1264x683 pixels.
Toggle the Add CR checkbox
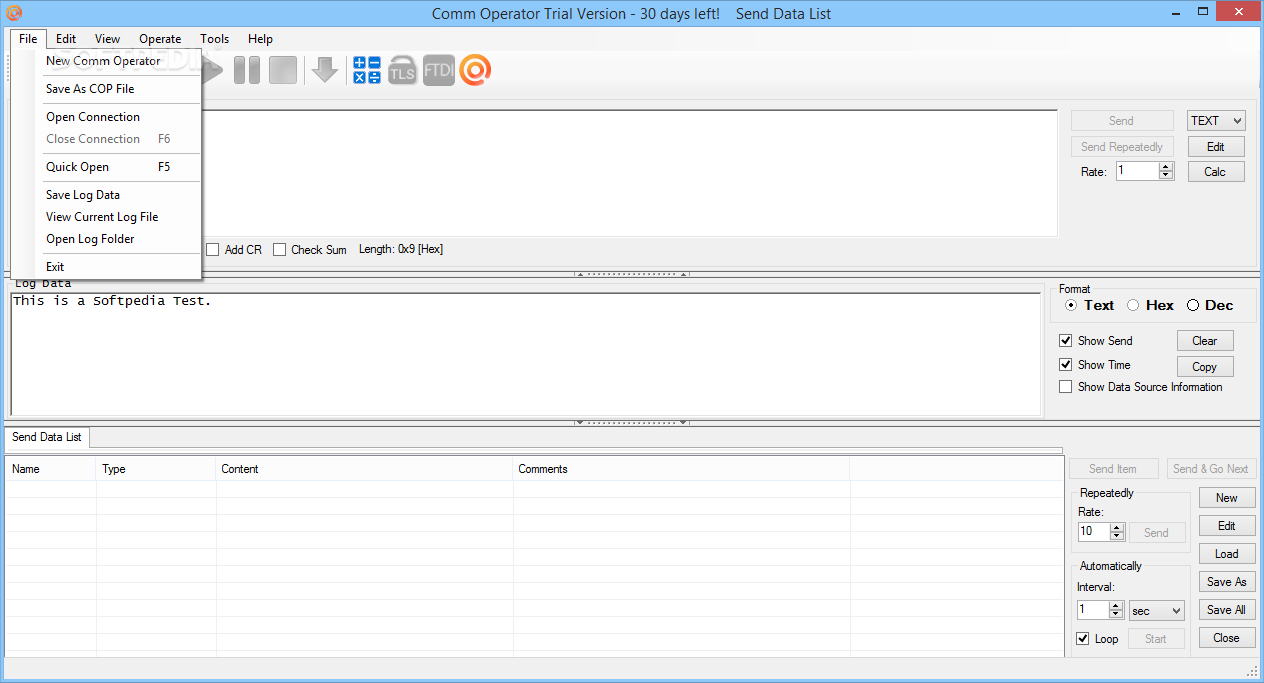[212, 249]
